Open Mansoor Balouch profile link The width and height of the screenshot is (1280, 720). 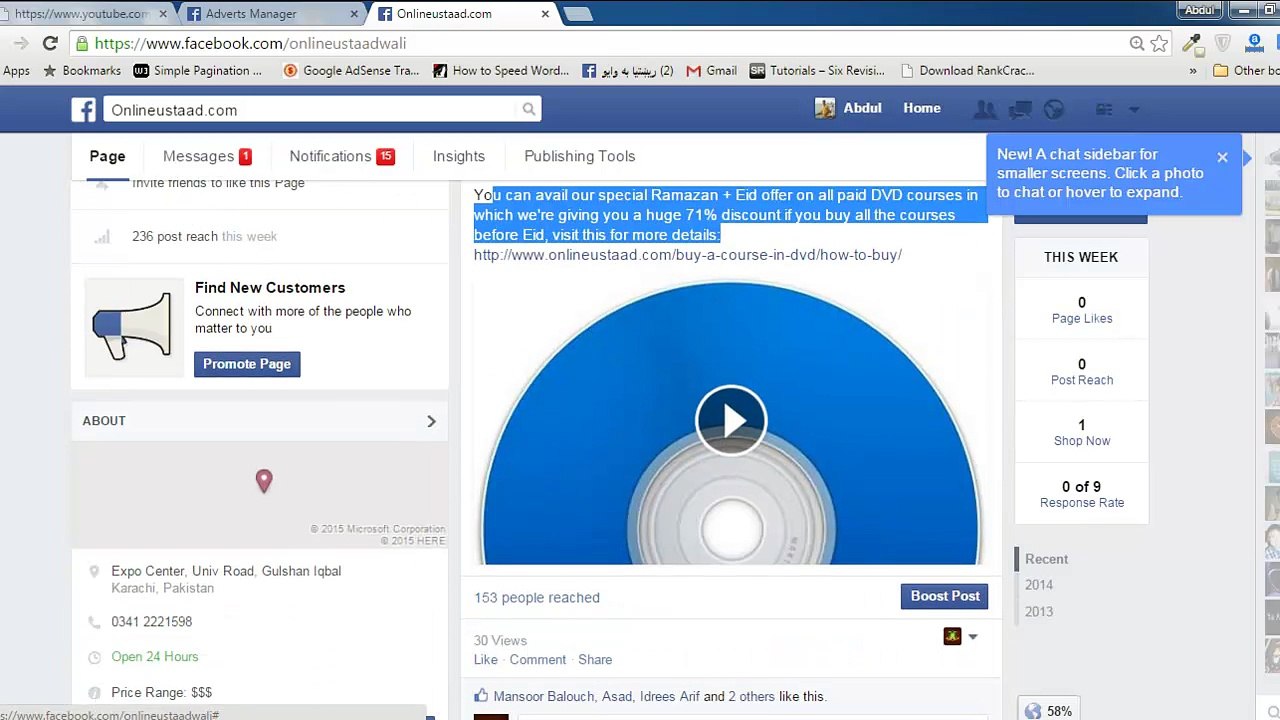pos(543,696)
